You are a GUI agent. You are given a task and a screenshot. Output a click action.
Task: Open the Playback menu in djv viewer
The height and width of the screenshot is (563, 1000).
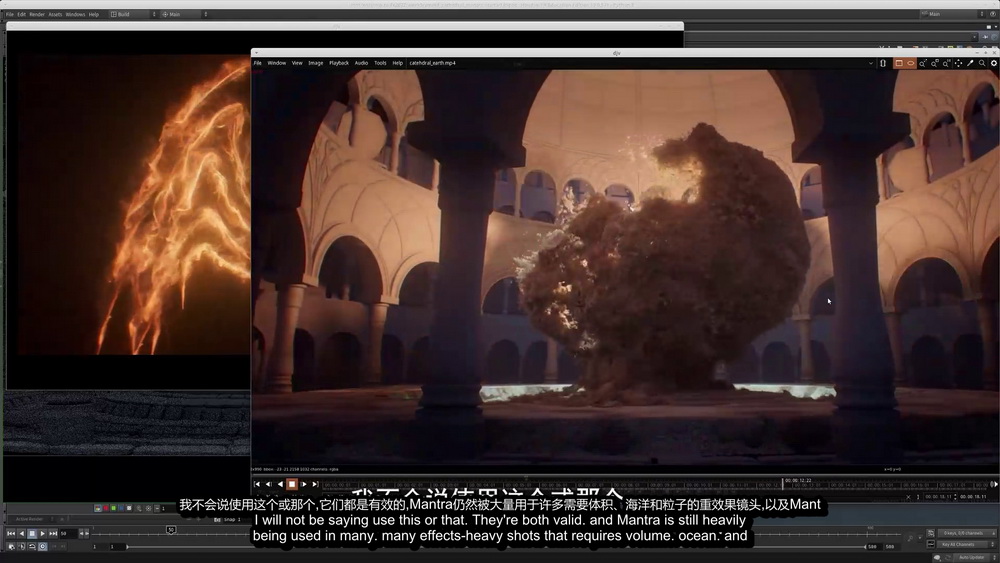pos(339,63)
